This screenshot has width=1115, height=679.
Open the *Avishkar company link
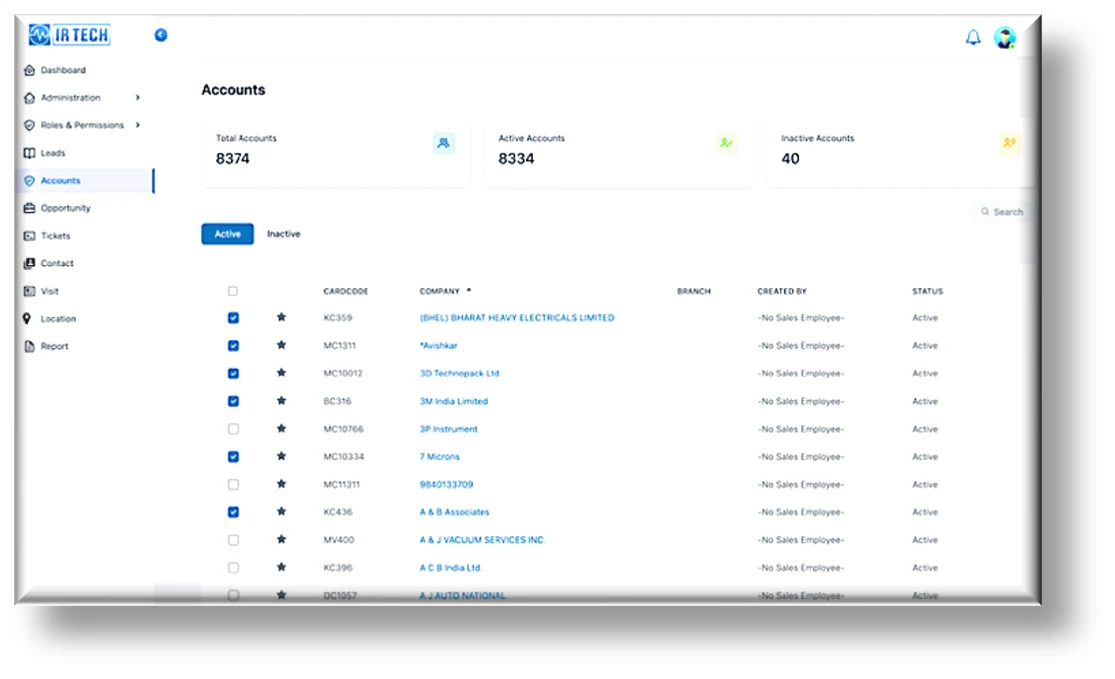click(x=439, y=346)
